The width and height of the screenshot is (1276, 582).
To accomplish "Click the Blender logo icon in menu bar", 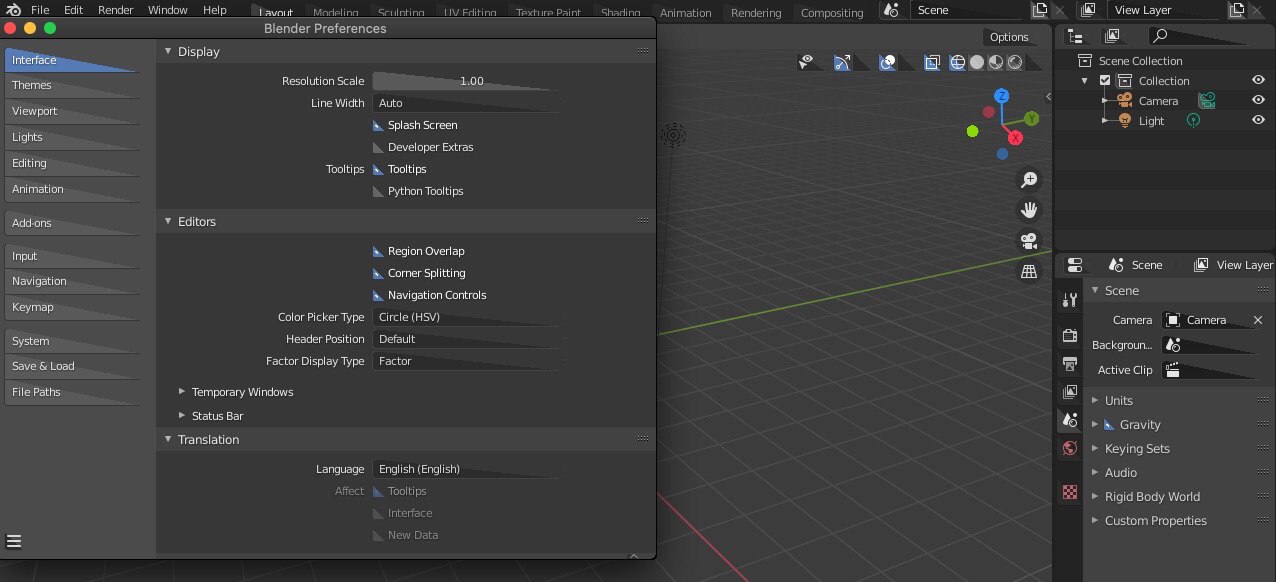I will [x=11, y=10].
